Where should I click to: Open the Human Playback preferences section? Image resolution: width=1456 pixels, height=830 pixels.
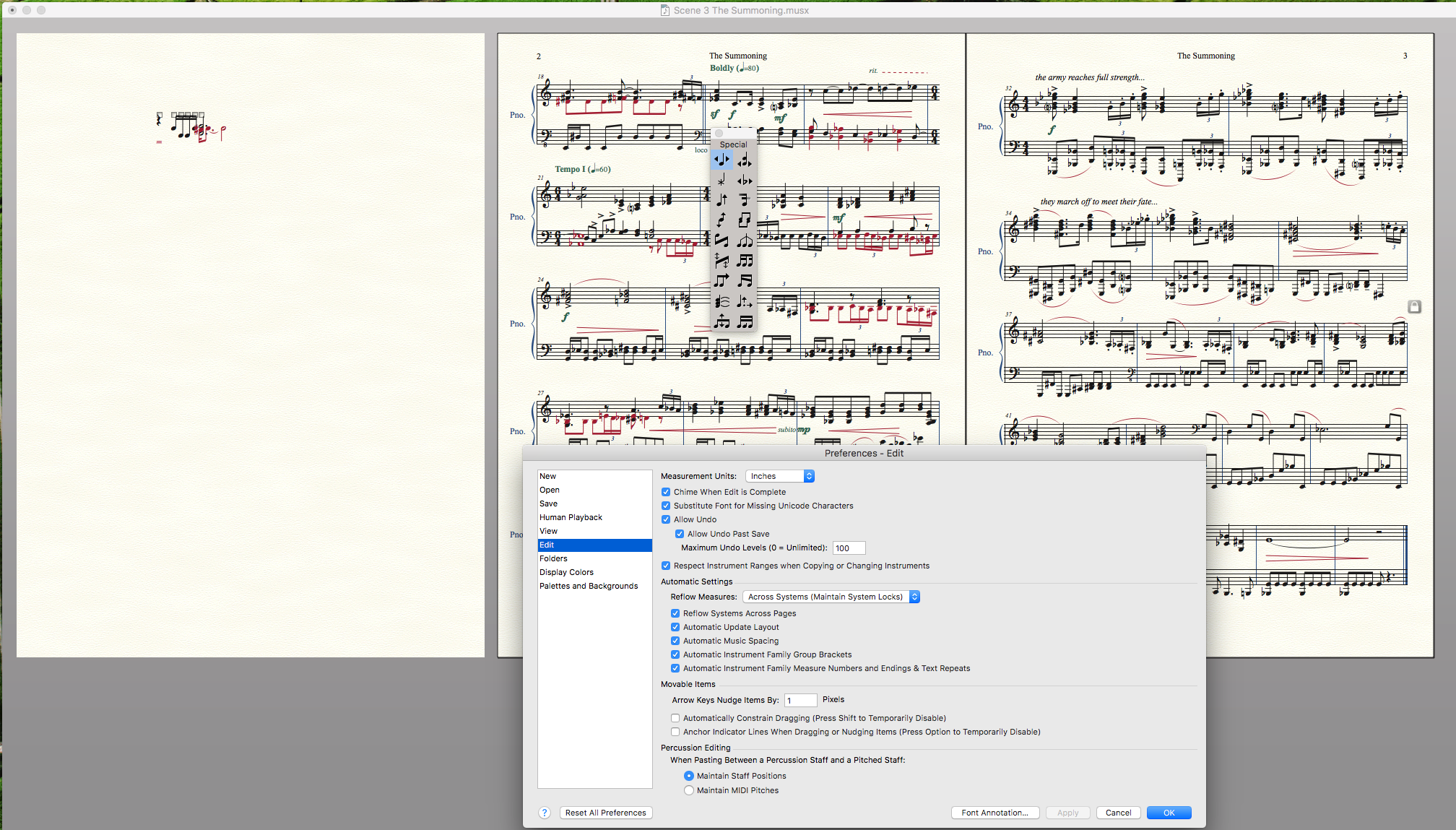(571, 517)
